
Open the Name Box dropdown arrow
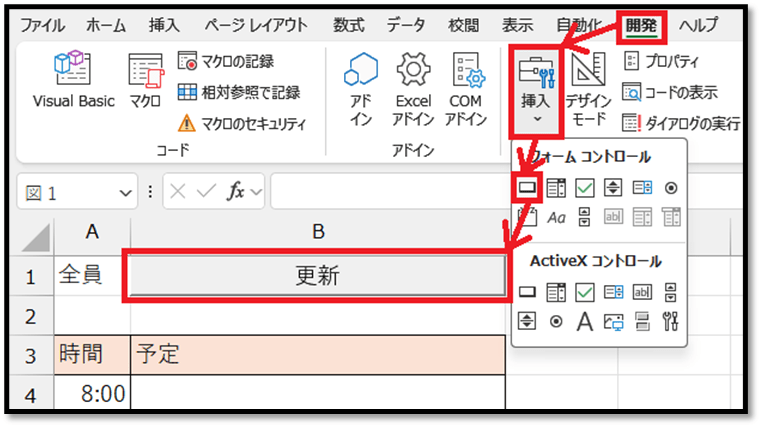pos(126,193)
